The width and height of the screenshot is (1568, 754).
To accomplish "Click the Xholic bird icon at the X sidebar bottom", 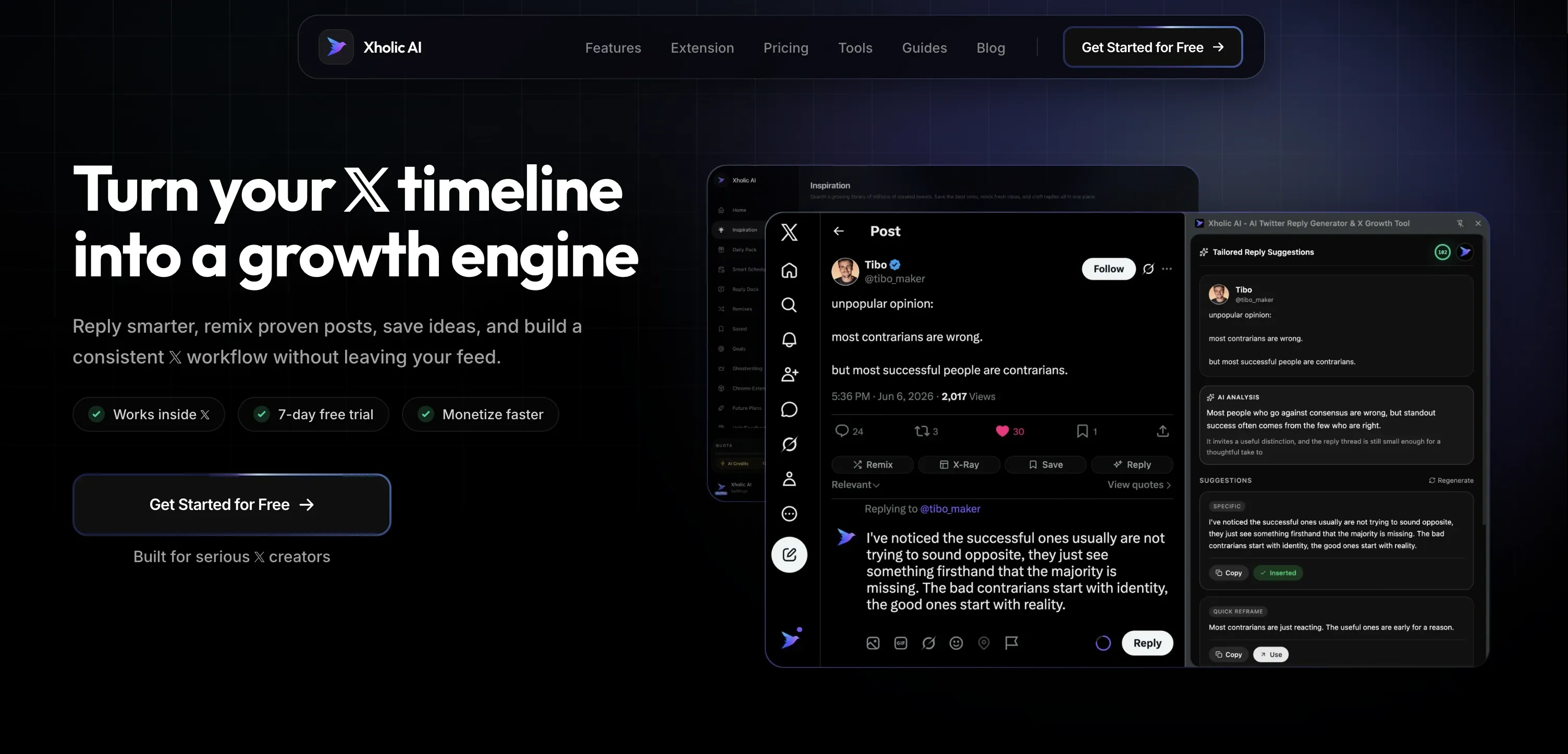I will coord(791,638).
